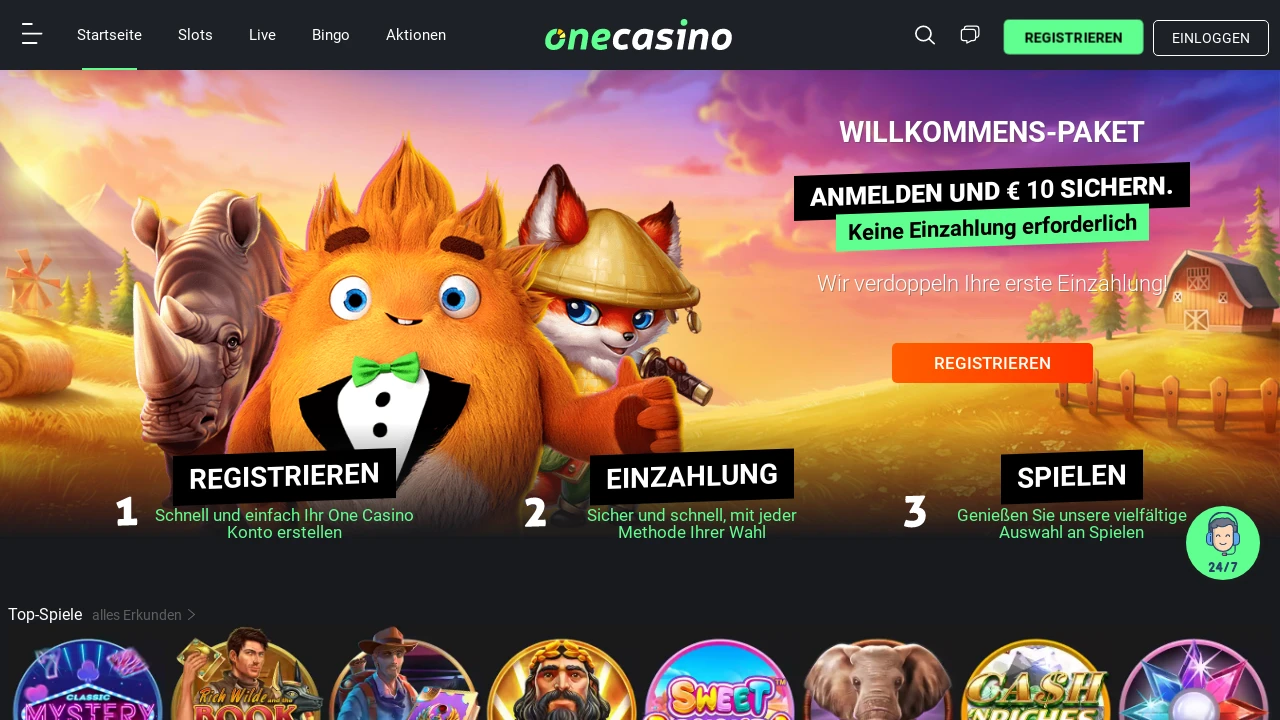Viewport: 1280px width, 720px height.
Task: Open the Classic Mystery game thumbnail
Action: pos(88,680)
